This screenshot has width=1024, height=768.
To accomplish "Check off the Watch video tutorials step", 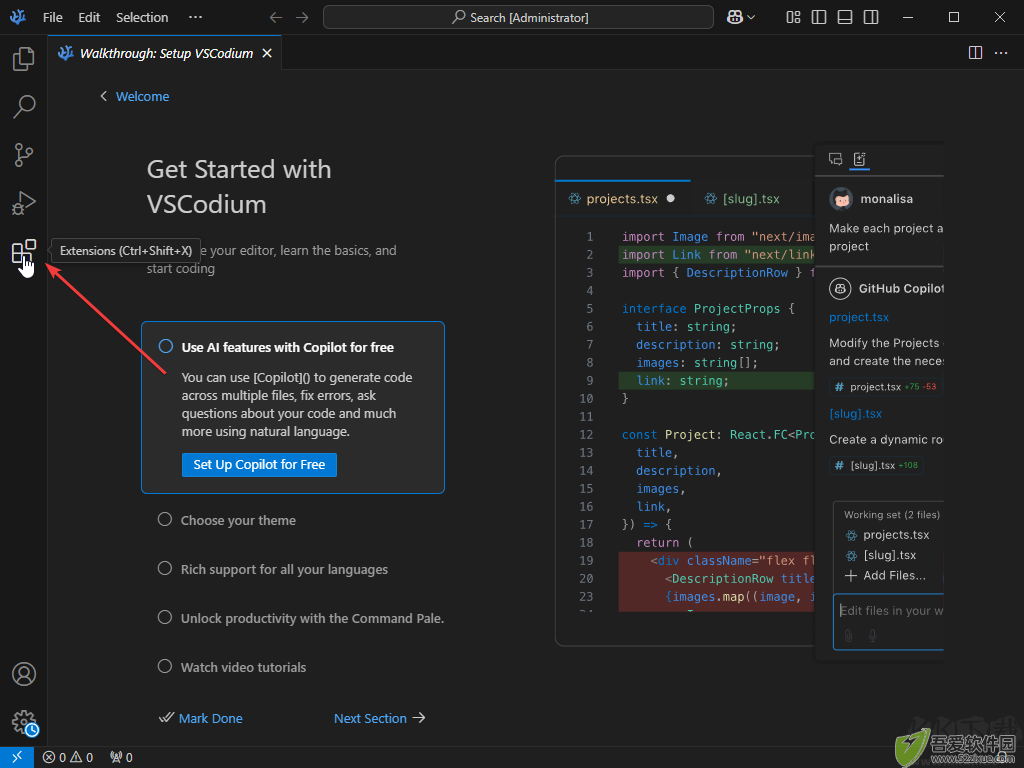I will coord(165,666).
